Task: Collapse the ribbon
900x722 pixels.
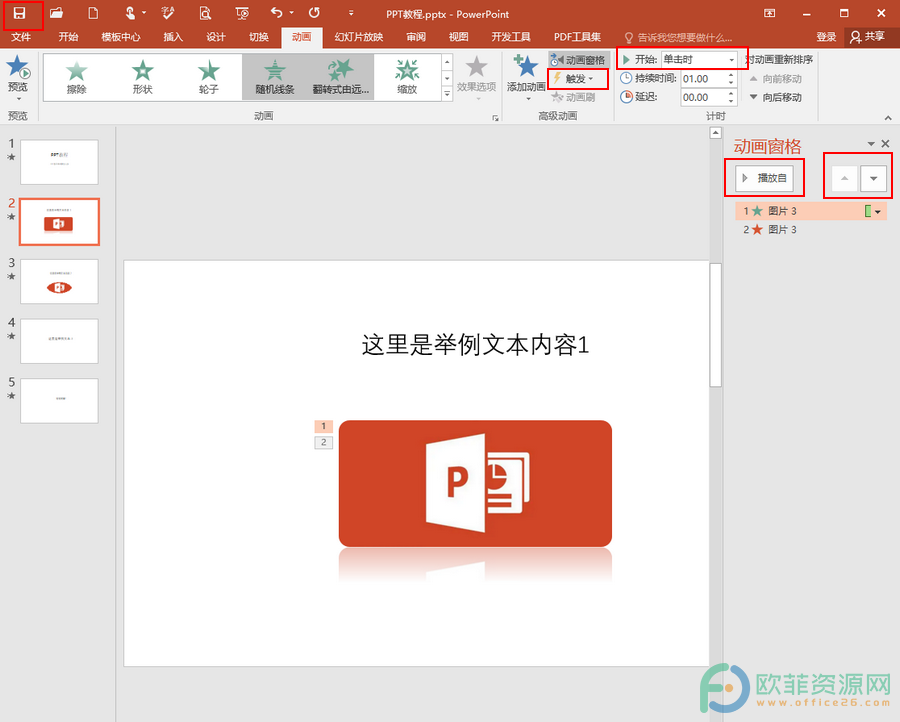Action: (888, 118)
